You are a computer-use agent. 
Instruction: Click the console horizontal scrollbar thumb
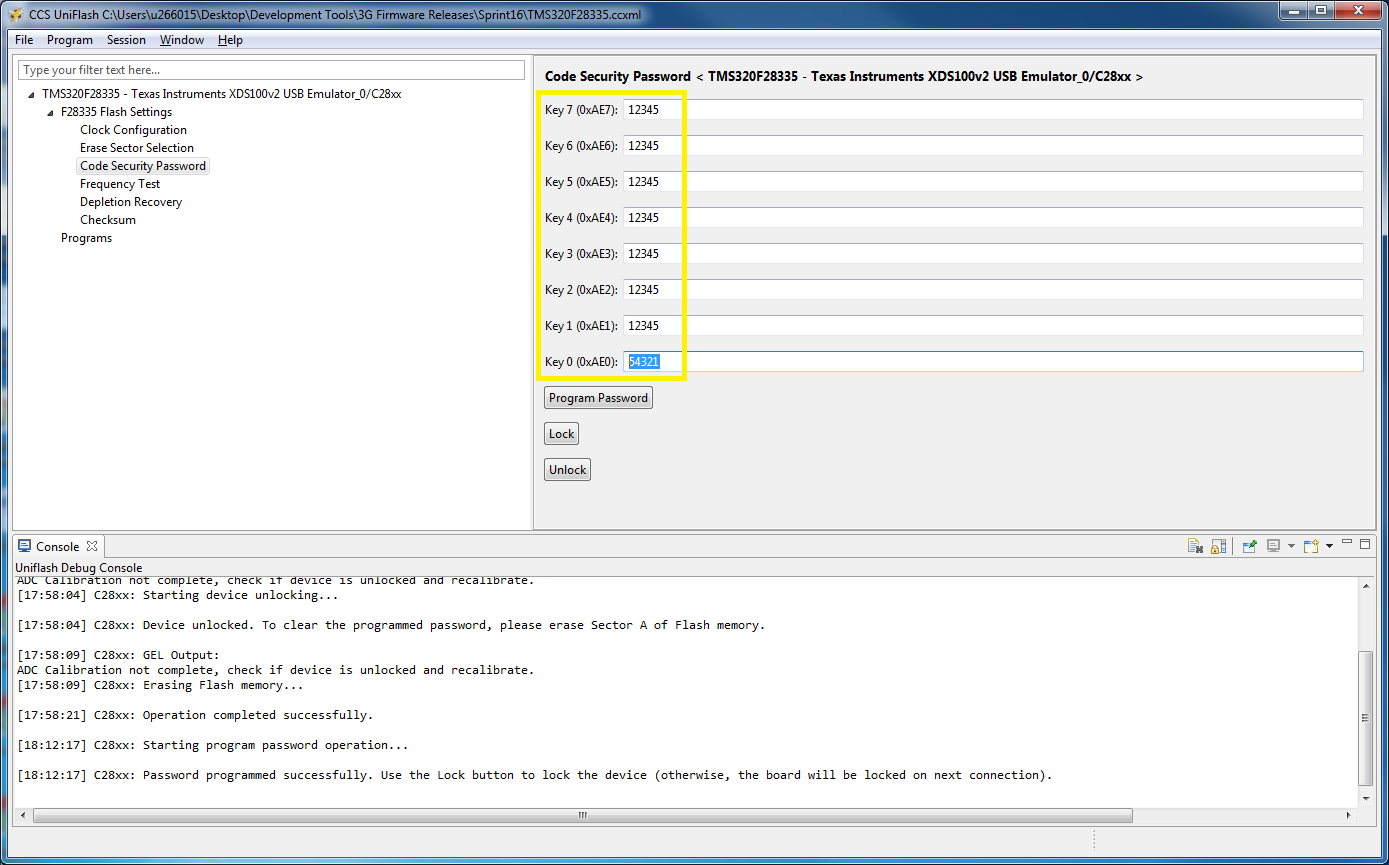point(583,815)
